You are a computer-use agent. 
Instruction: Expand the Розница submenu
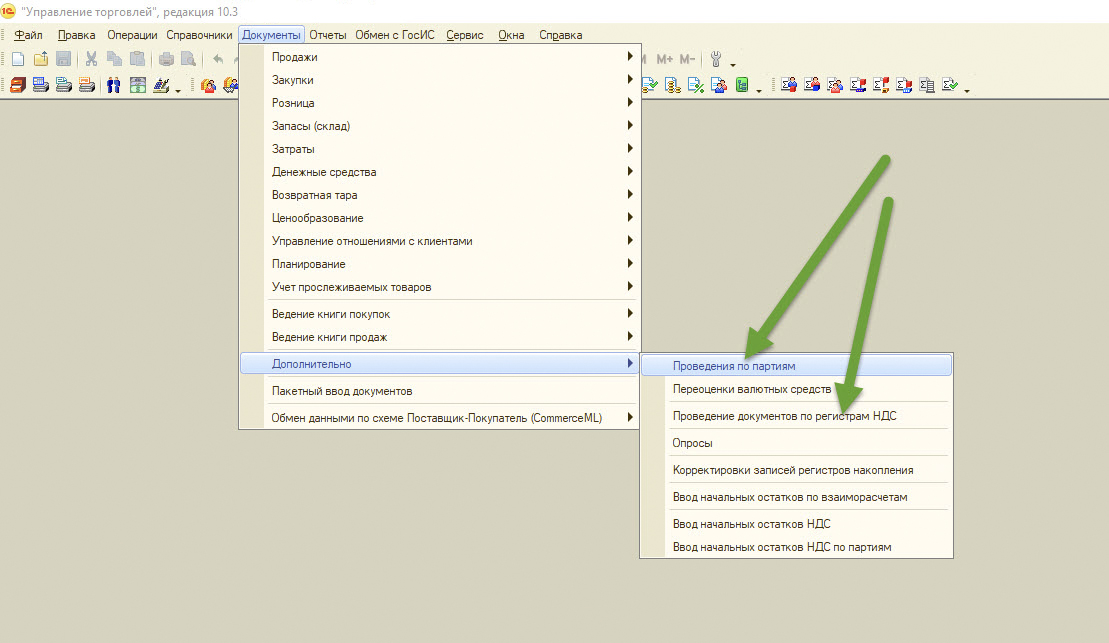pyautogui.click(x=439, y=103)
